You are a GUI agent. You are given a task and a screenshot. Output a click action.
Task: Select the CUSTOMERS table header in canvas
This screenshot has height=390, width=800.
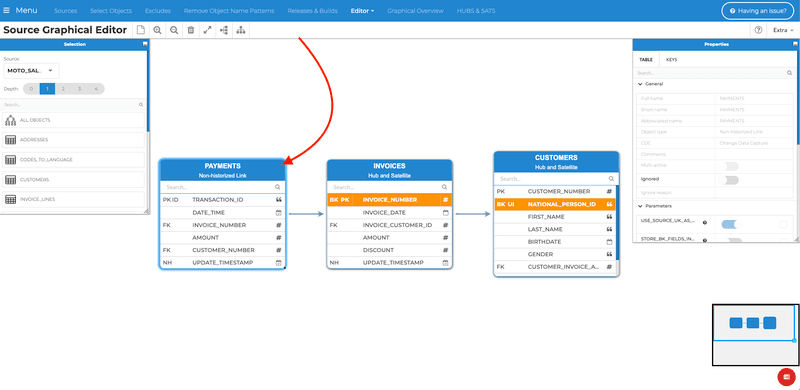[556, 162]
